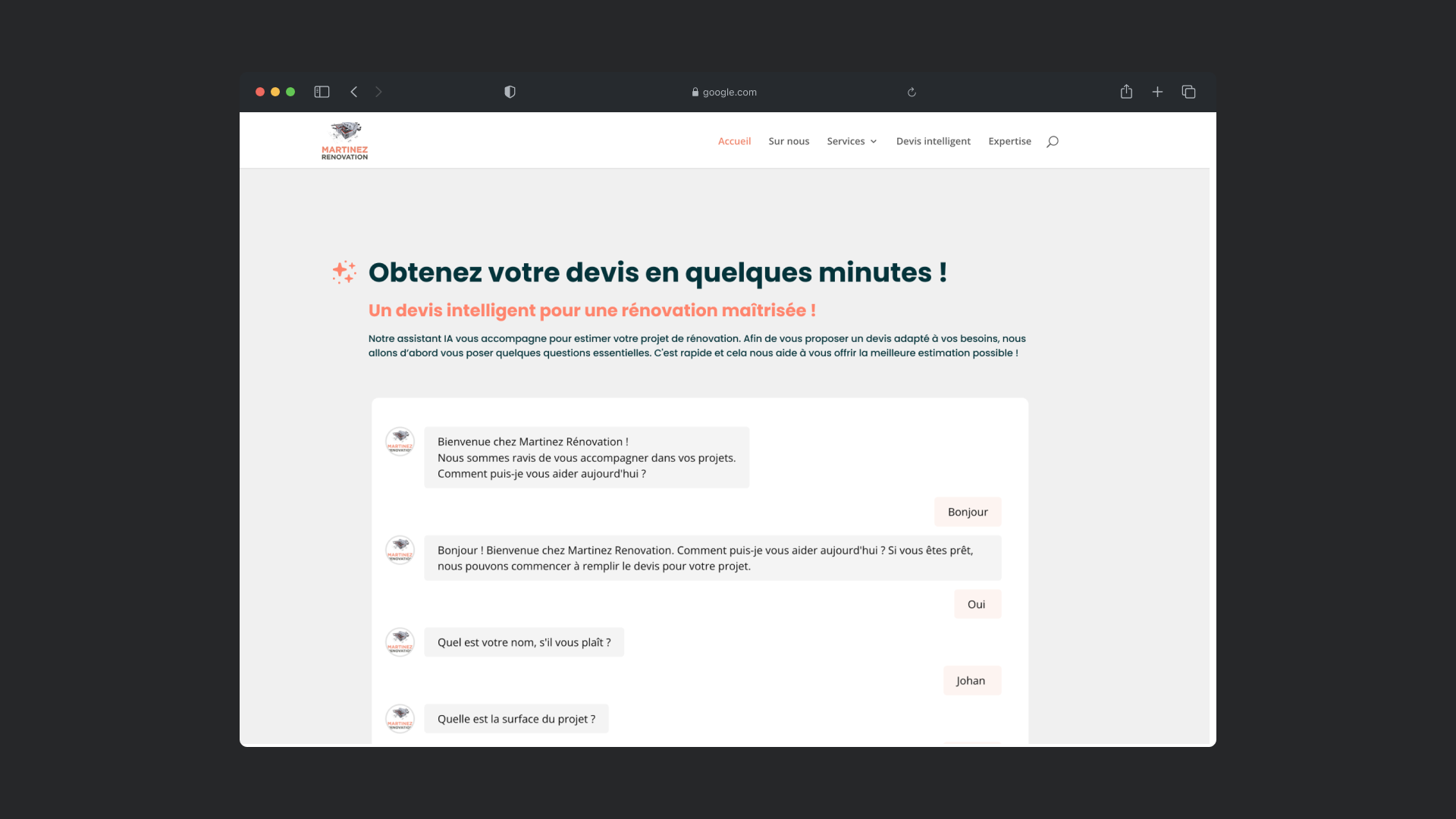Click bot avatar beside name question
1456x819 pixels.
tap(400, 642)
